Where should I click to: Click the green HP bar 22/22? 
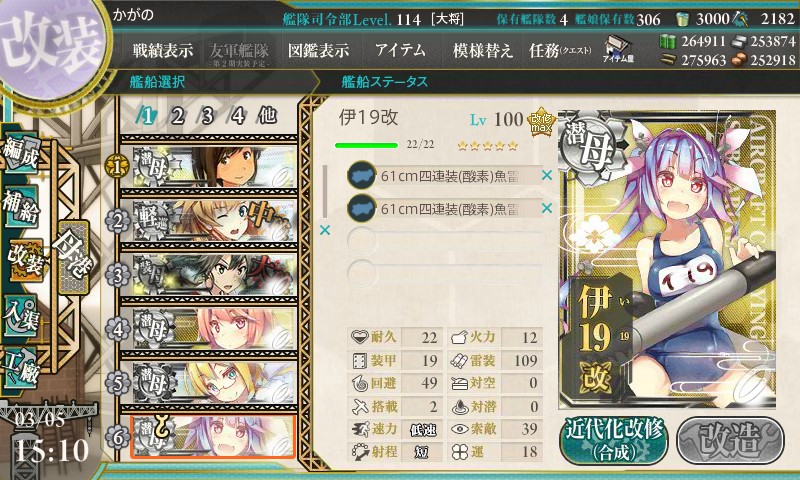click(366, 145)
